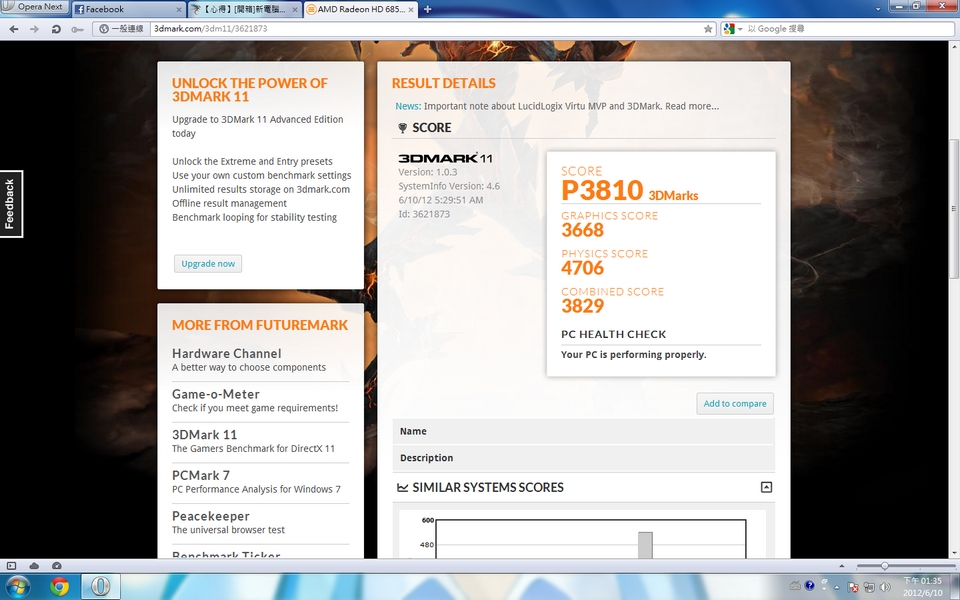Viewport: 960px width, 600px height.
Task: Reload the current page
Action: [56, 29]
